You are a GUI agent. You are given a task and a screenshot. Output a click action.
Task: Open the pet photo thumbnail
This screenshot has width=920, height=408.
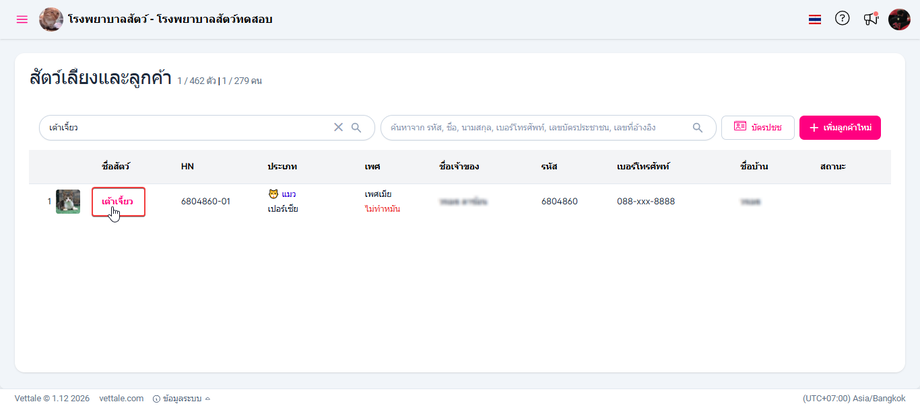[x=68, y=201]
